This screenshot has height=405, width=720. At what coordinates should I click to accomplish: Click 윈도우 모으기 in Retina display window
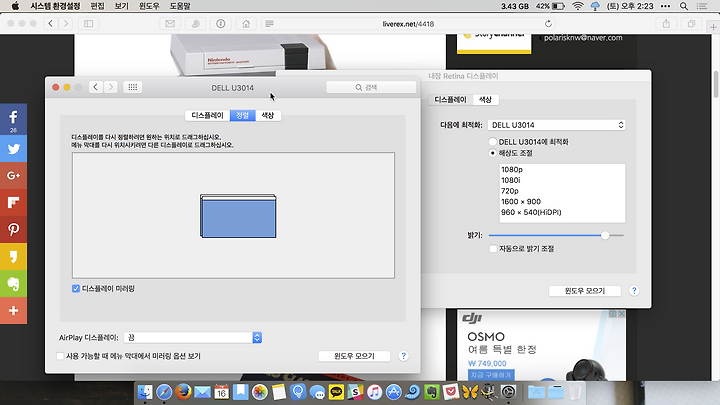point(585,291)
